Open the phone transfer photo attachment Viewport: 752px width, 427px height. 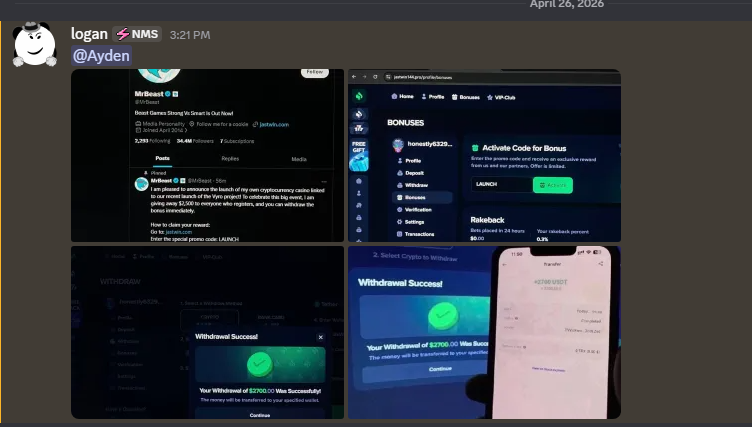coord(484,332)
